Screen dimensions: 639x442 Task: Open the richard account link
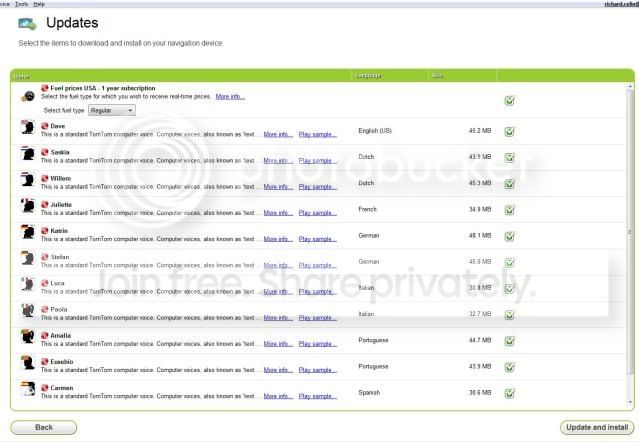point(621,4)
